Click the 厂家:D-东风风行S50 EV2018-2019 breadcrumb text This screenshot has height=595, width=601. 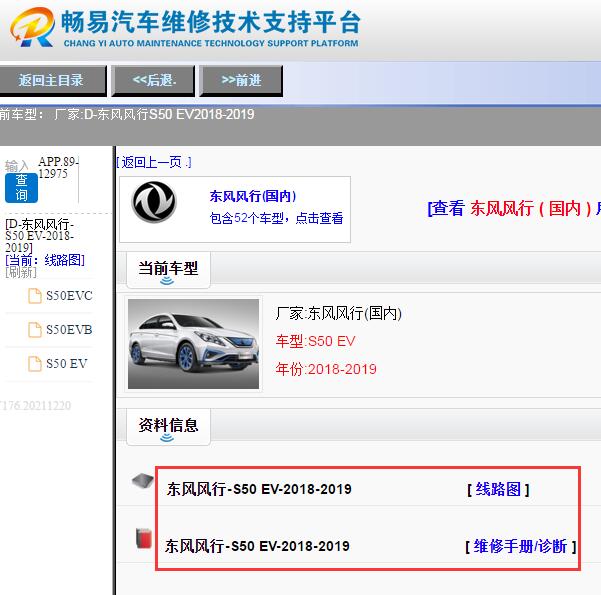coord(154,114)
